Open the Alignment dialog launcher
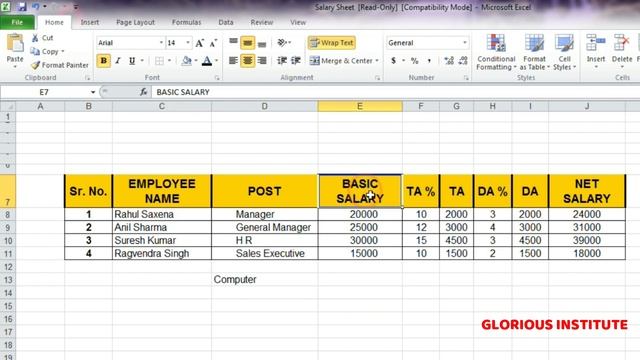The width and height of the screenshot is (640, 360). (377, 78)
